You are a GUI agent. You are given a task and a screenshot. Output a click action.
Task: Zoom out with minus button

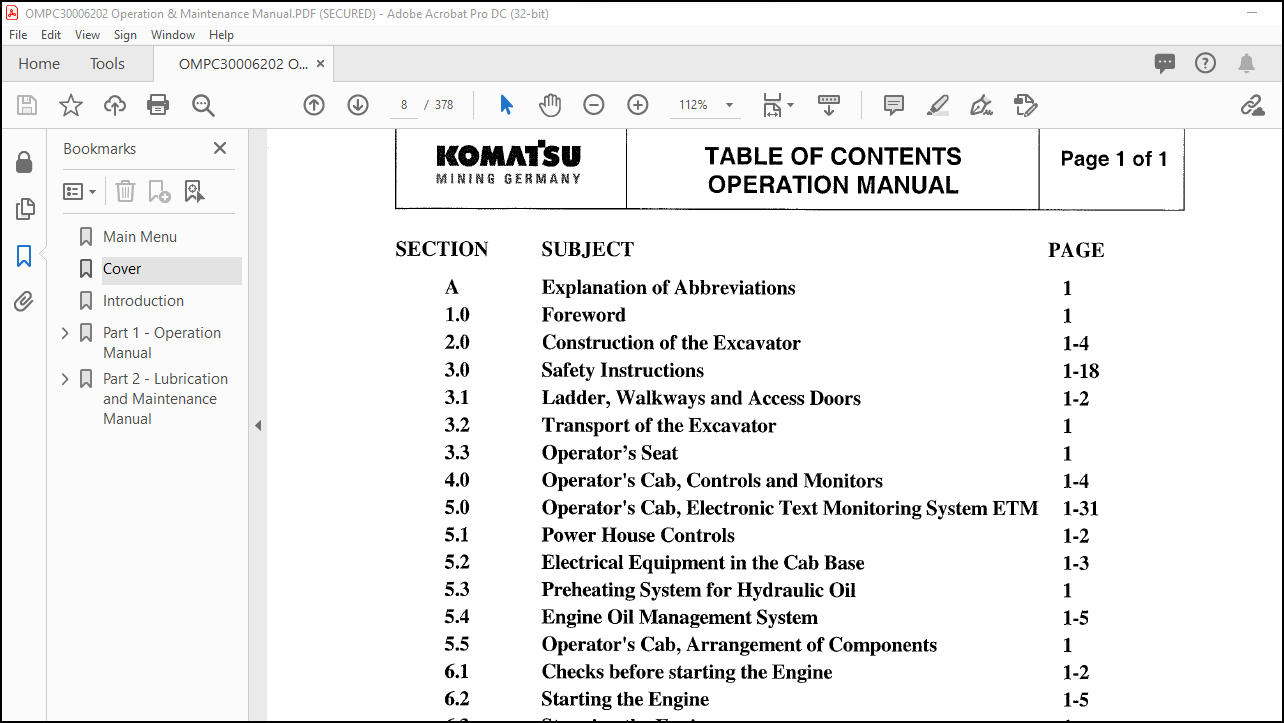594,105
